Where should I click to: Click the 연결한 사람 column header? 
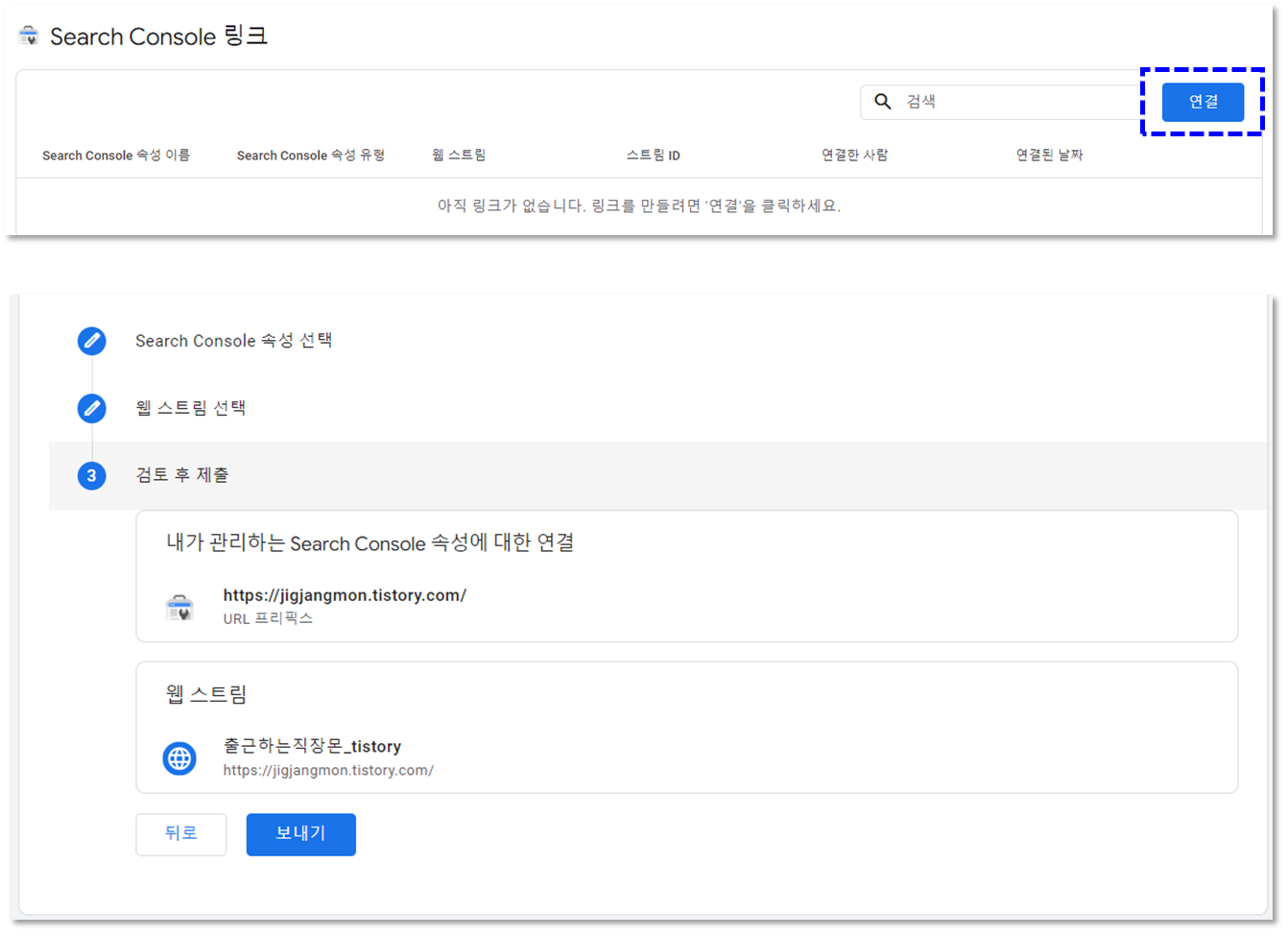(x=855, y=155)
